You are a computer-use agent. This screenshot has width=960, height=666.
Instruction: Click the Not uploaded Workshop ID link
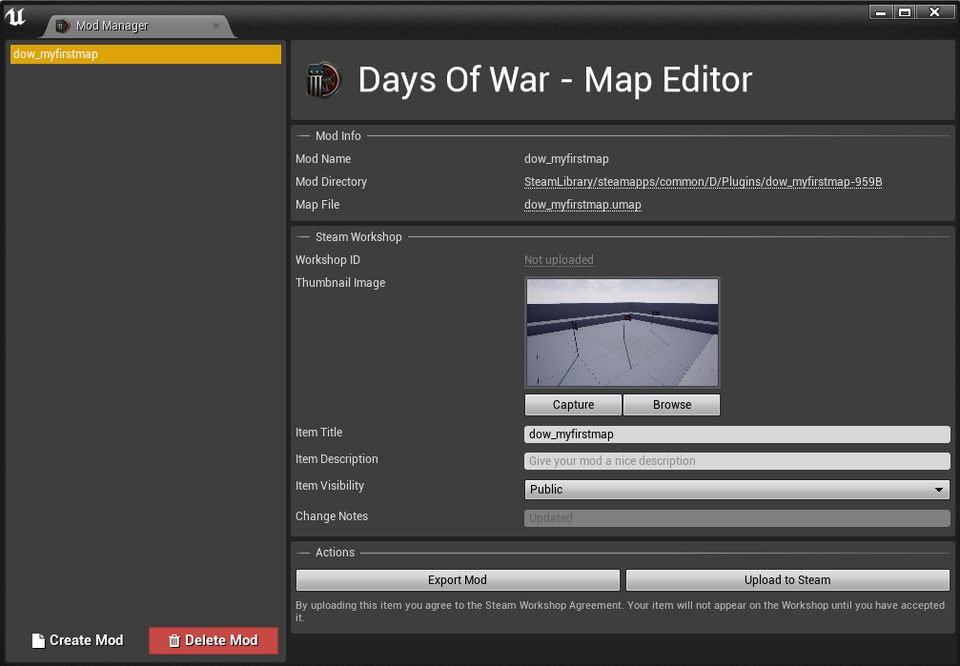(559, 260)
